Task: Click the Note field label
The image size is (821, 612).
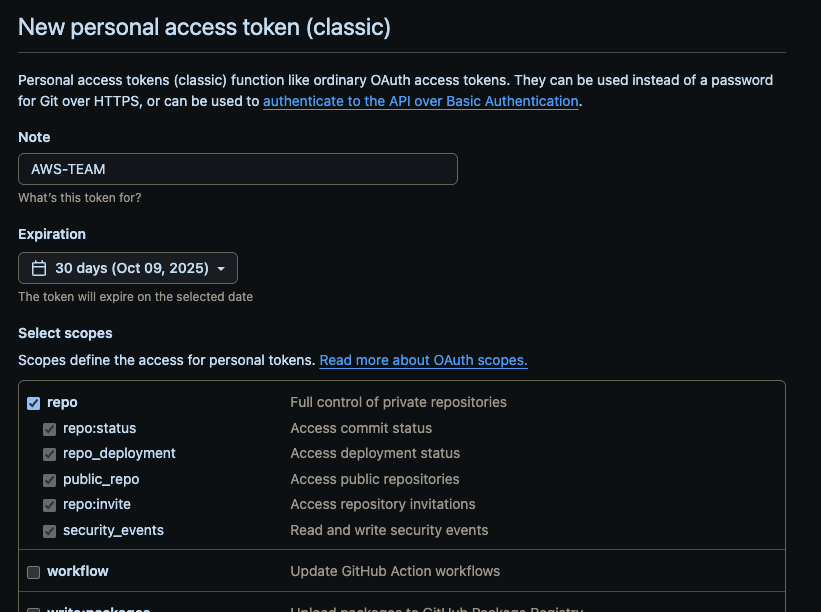Action: coord(34,137)
